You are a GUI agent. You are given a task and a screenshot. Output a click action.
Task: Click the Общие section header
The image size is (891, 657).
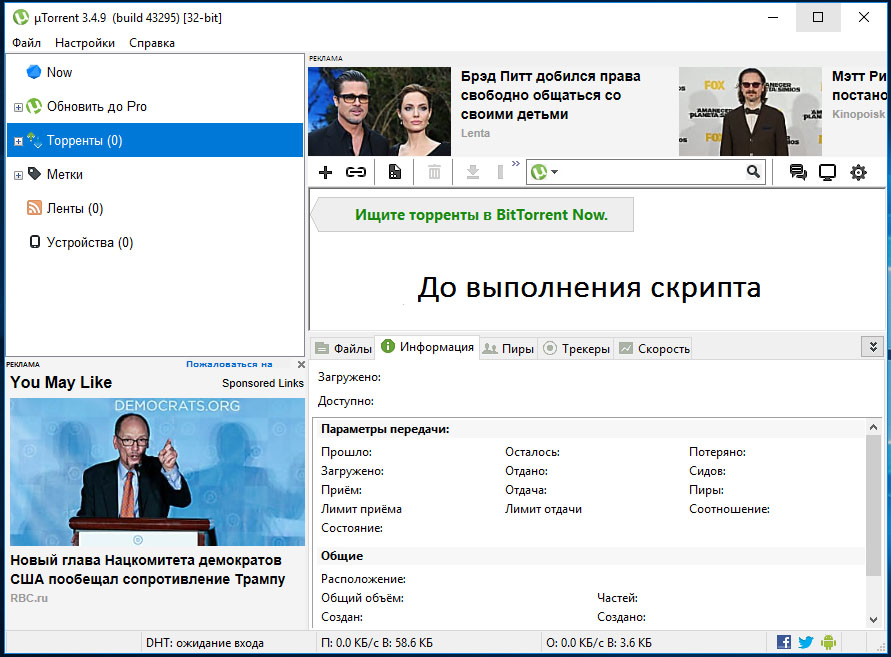tap(342, 556)
